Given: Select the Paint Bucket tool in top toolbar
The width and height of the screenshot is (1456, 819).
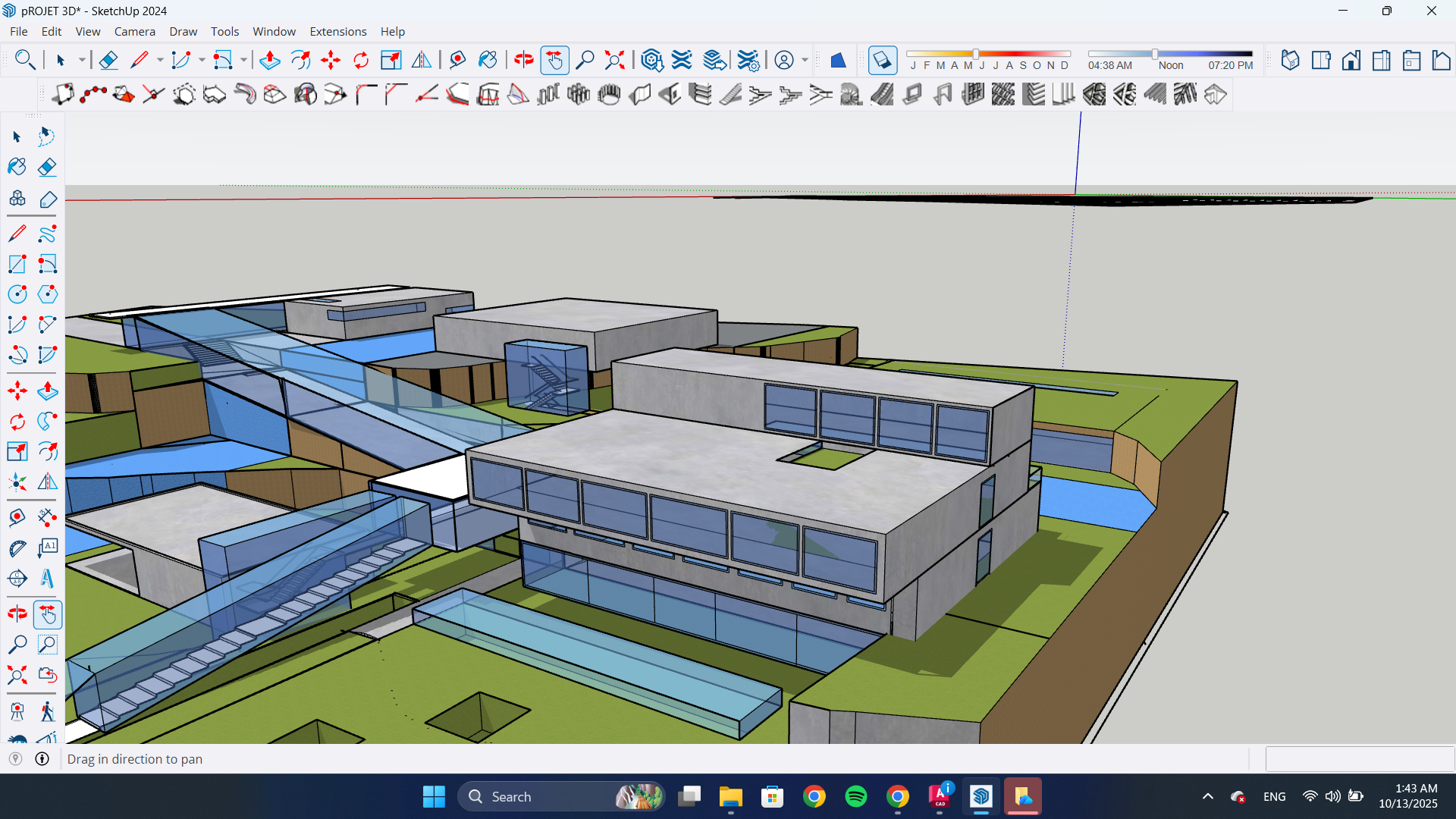Looking at the screenshot, I should coord(488,60).
